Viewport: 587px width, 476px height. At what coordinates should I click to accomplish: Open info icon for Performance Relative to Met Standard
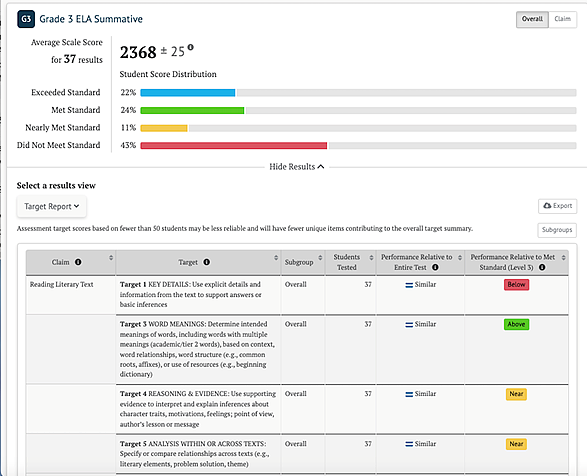pyautogui.click(x=542, y=267)
